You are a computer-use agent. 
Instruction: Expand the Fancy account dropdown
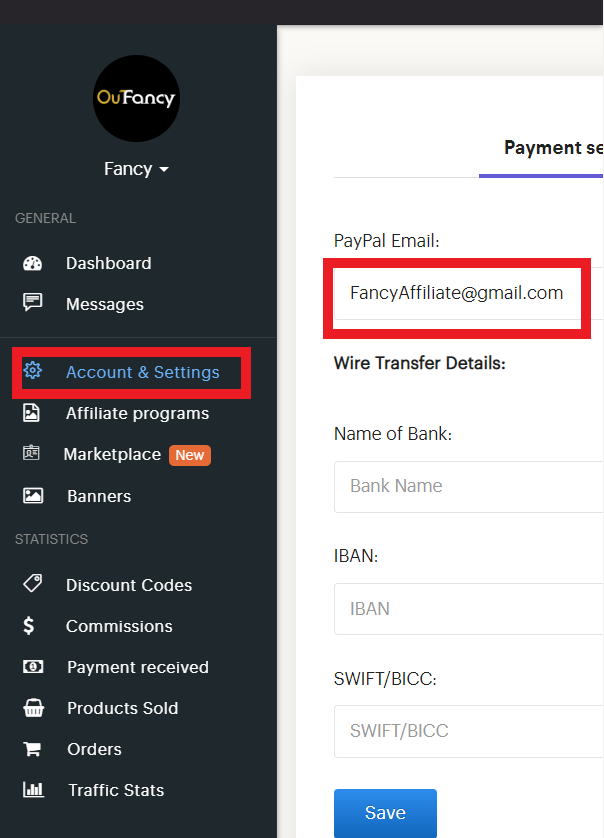click(x=136, y=169)
